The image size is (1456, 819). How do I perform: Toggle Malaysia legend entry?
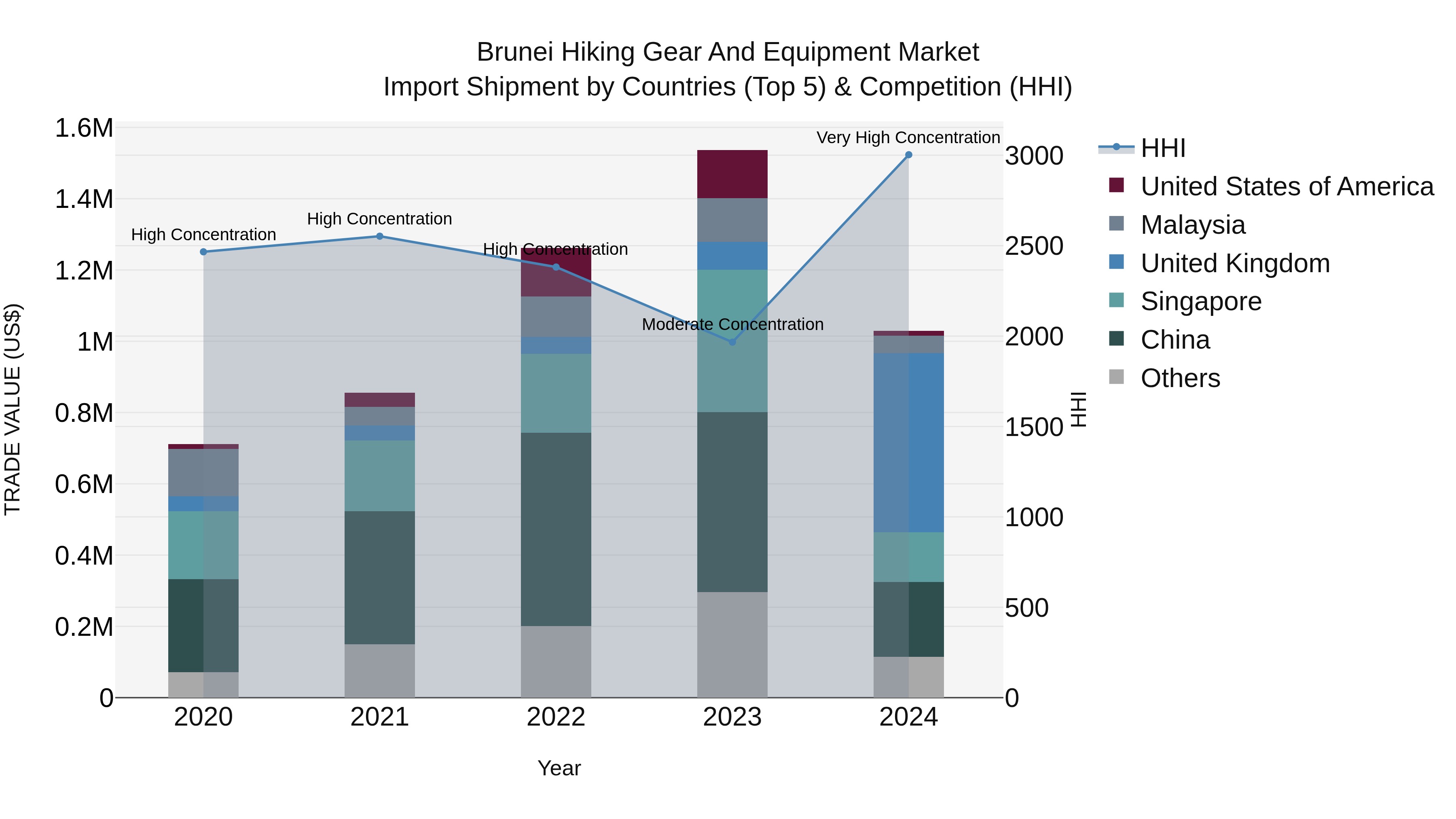(x=1177, y=224)
